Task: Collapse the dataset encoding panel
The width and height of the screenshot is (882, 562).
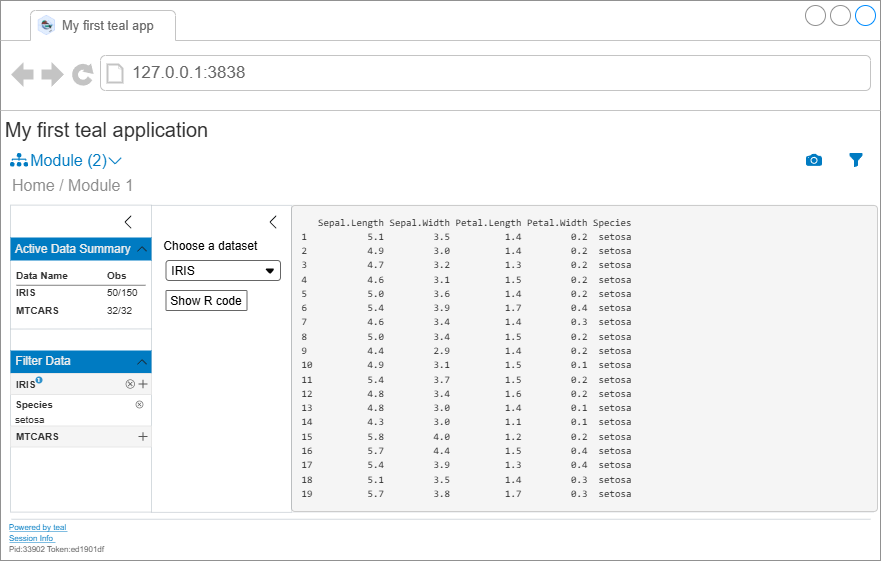Action: tap(273, 222)
